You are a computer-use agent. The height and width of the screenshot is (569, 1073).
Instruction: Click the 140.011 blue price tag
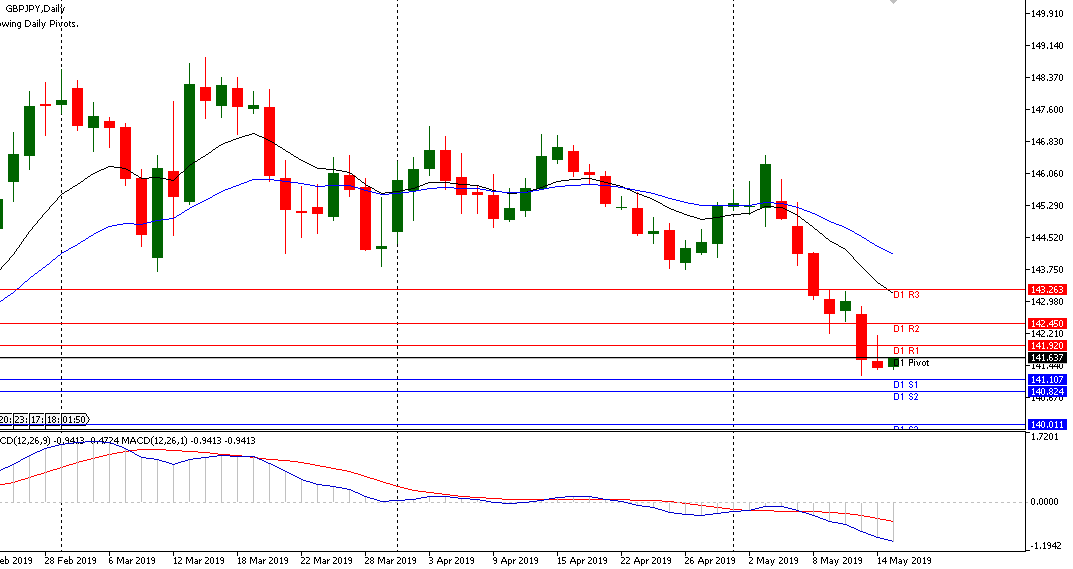click(1046, 425)
